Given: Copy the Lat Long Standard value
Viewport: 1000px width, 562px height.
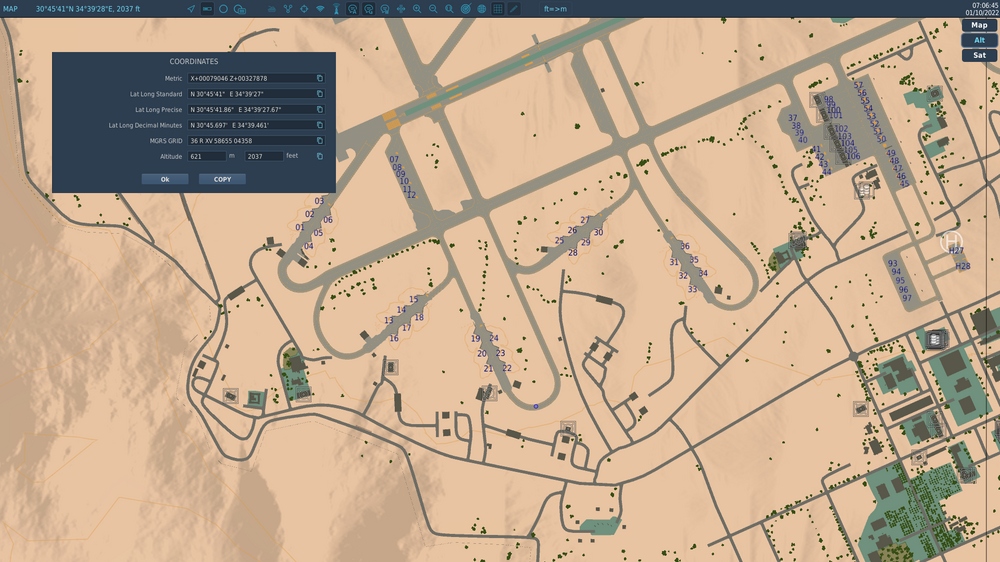Looking at the screenshot, I should (320, 94).
